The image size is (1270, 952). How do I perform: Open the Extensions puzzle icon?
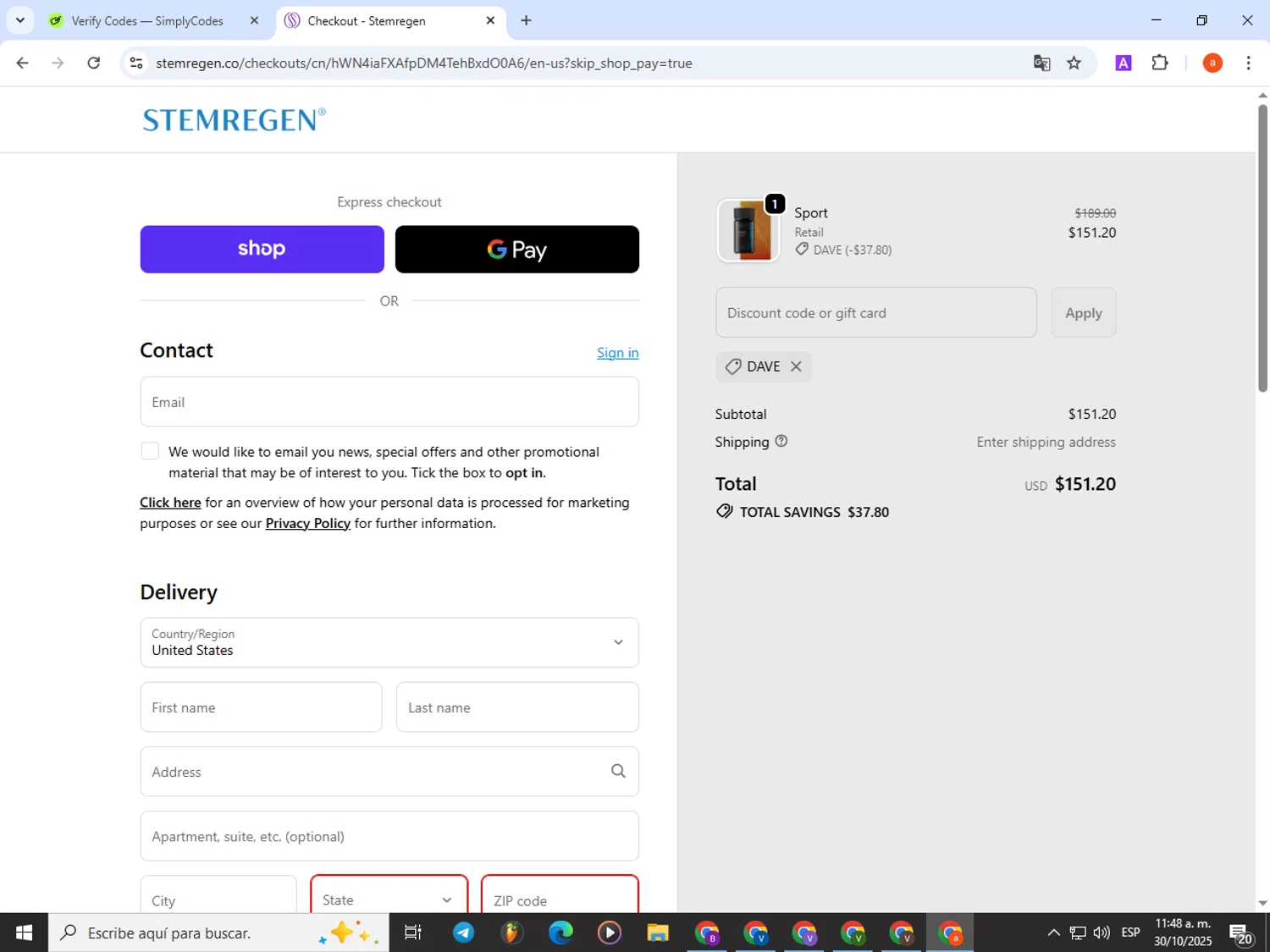point(1160,63)
